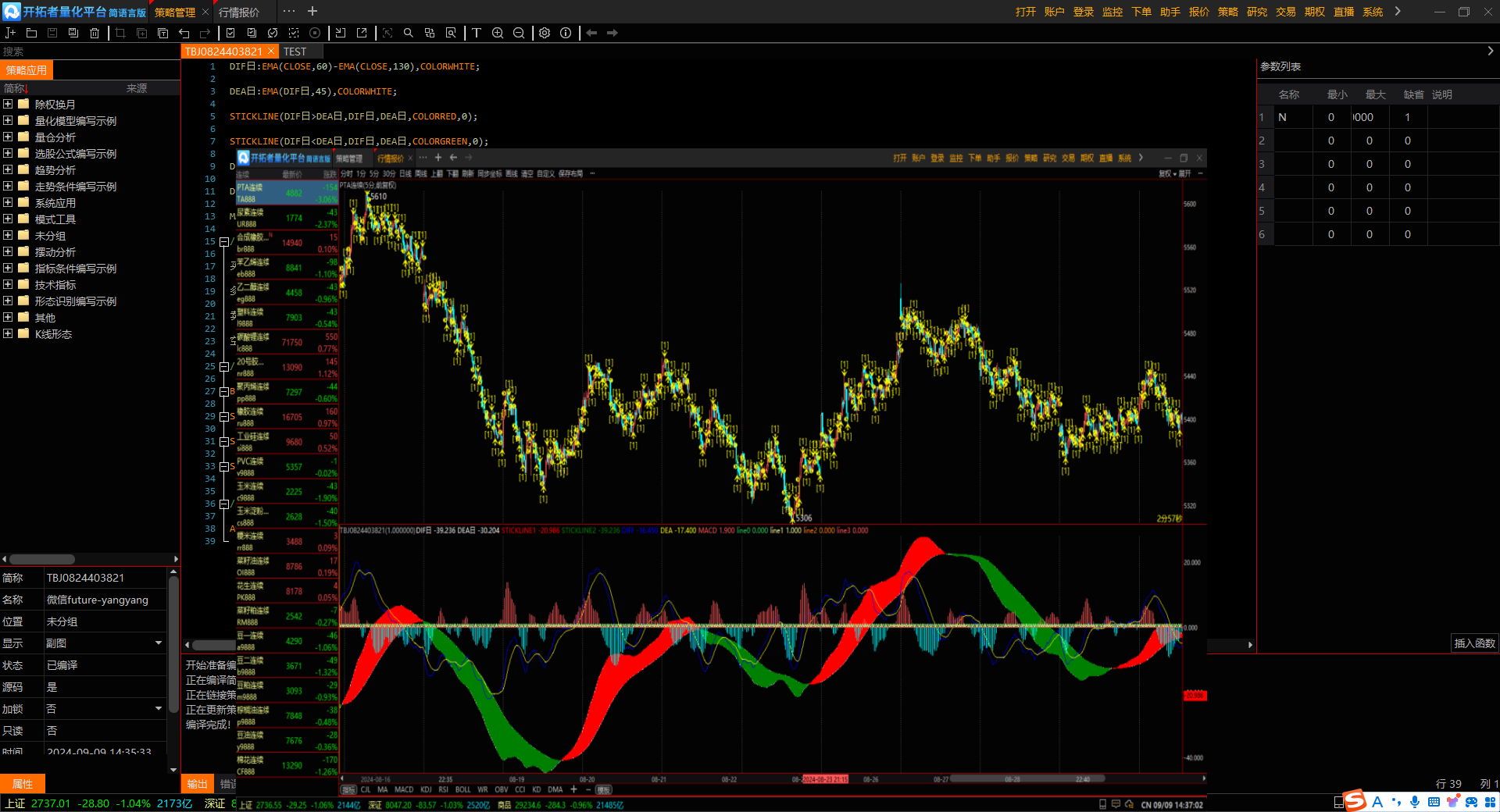Click the BOLL indicator button under chart
1500x812 pixels.
(x=462, y=790)
